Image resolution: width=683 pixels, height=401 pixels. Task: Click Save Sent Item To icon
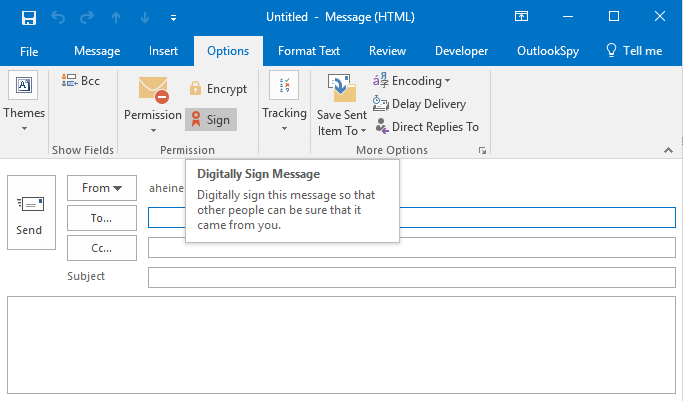click(342, 91)
